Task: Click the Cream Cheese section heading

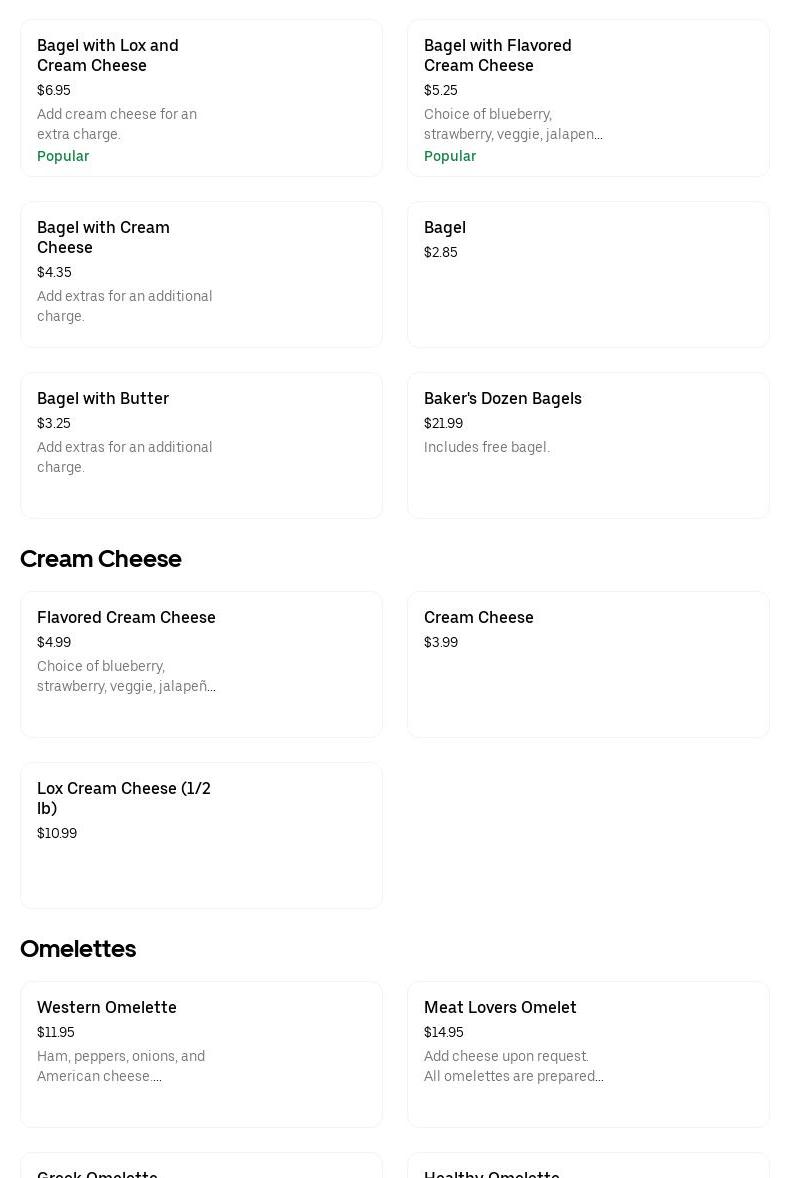Action: tap(101, 559)
